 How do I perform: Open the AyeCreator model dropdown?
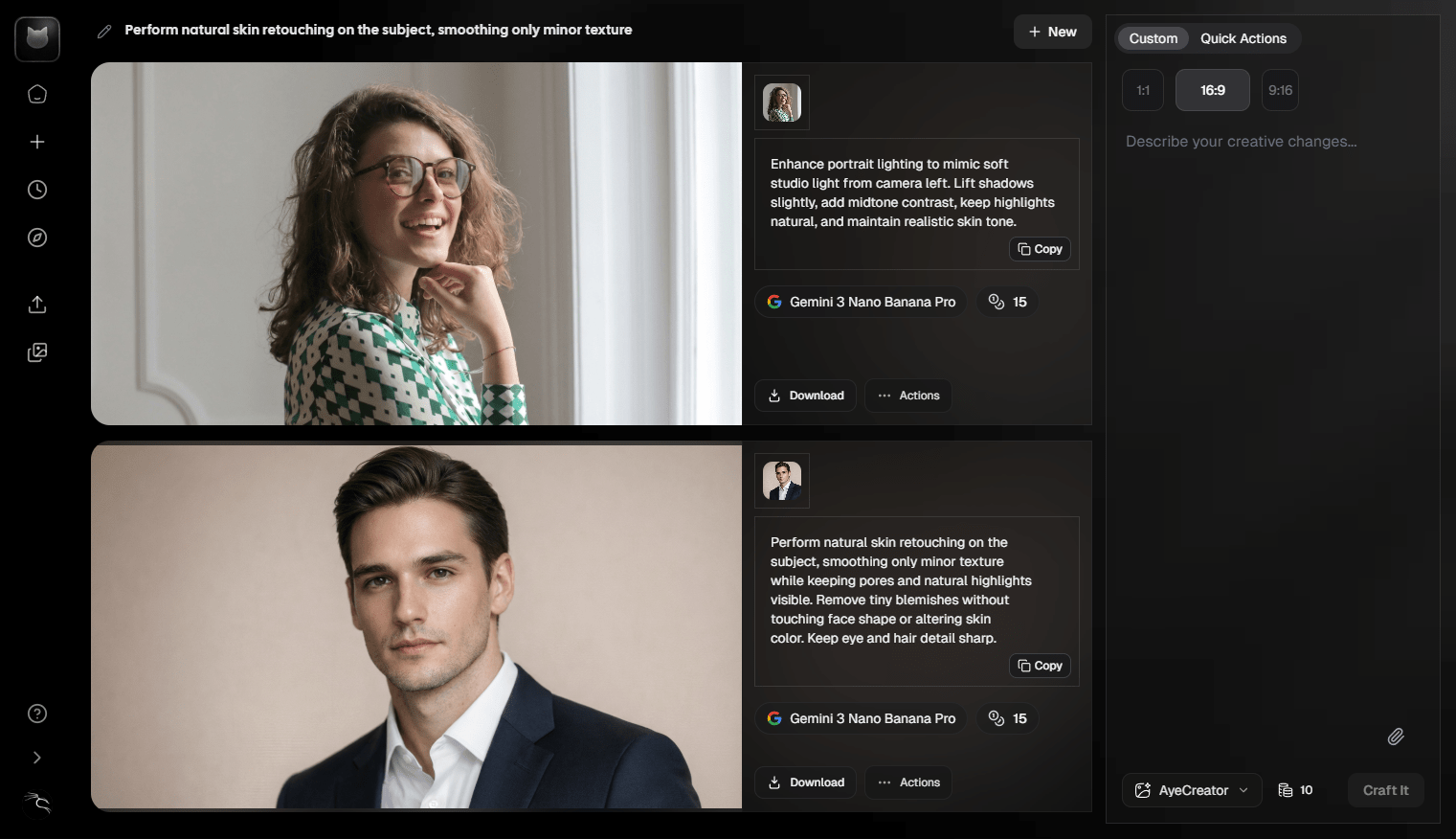point(1192,790)
